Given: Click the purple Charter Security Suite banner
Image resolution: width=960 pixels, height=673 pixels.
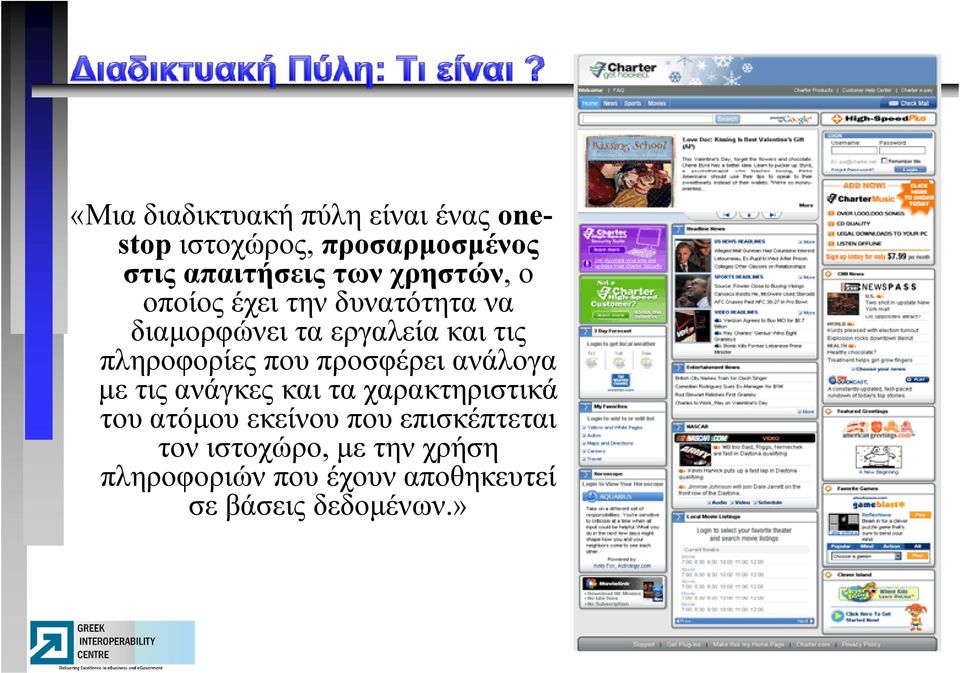Looking at the screenshot, I should [x=623, y=248].
